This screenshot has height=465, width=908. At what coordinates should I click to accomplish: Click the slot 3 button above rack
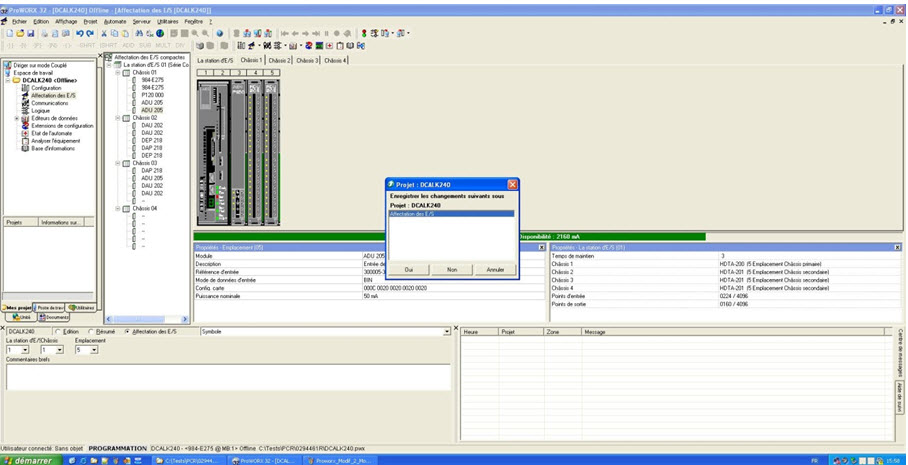point(239,73)
